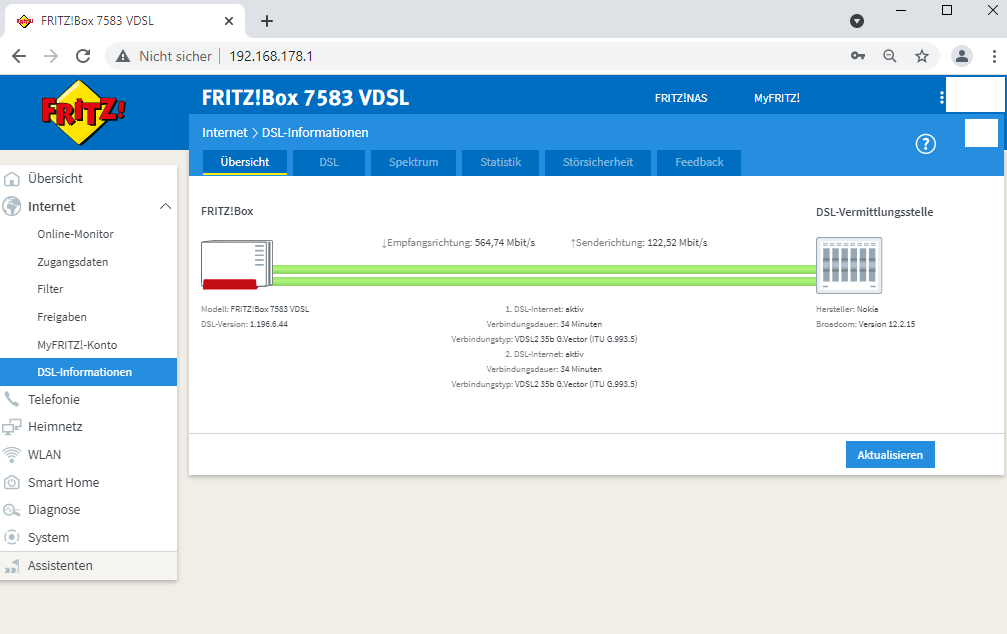Open the Störsicherheit tab

598,163
